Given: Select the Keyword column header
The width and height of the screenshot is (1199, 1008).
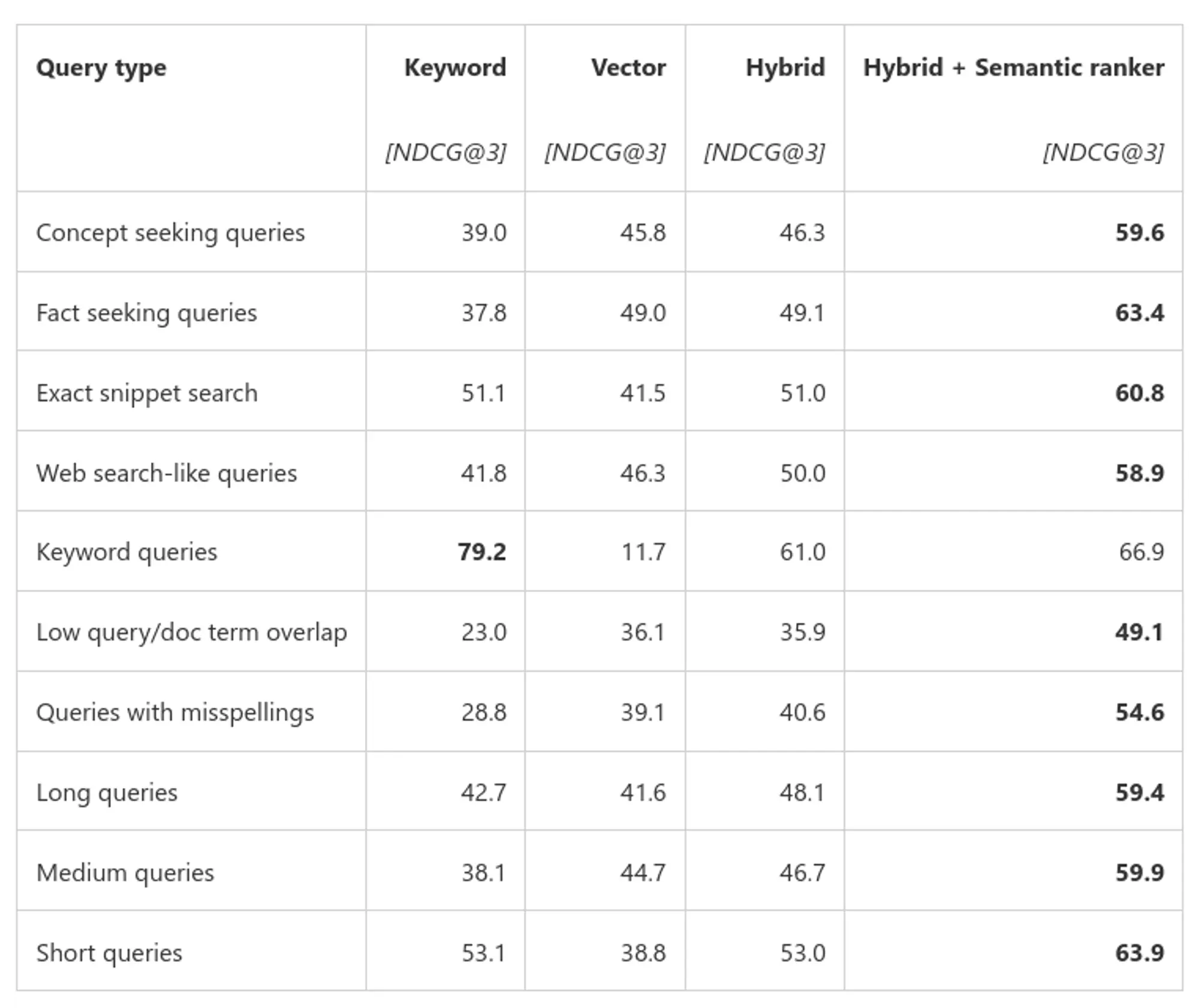Looking at the screenshot, I should [x=455, y=67].
